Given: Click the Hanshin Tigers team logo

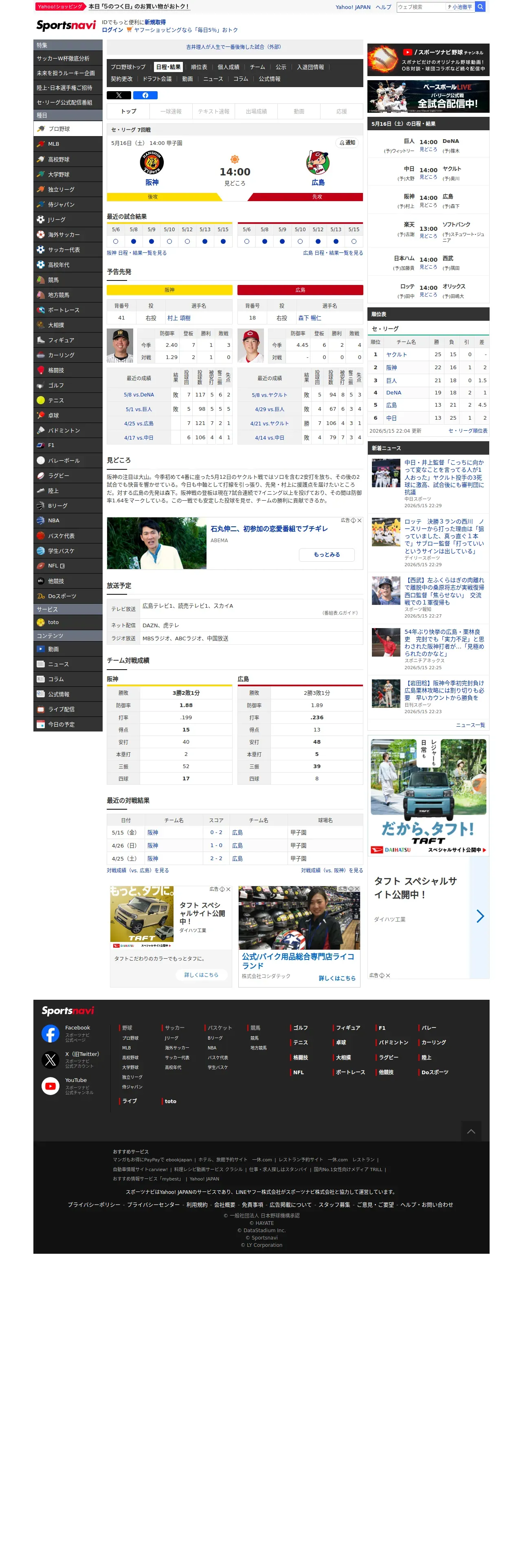Looking at the screenshot, I should pos(152,162).
